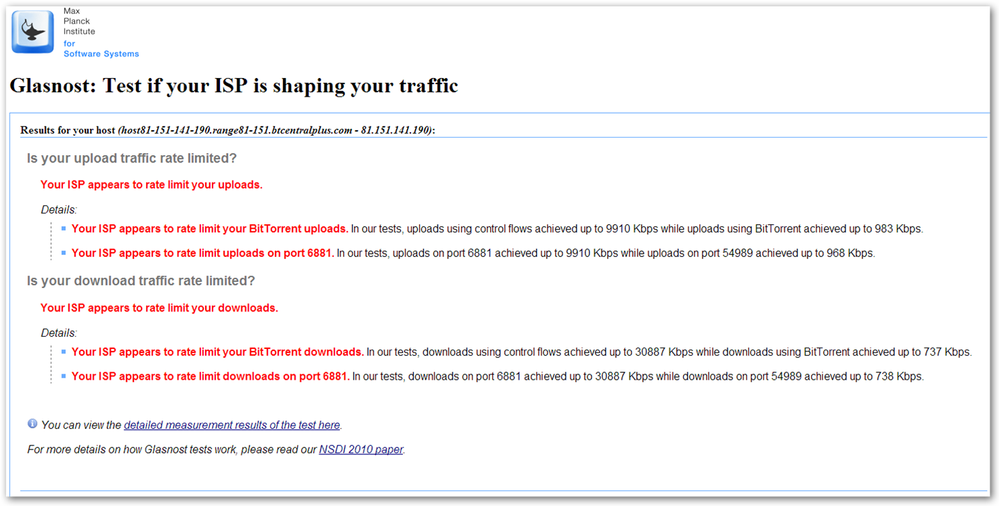Click the 'Details:' label under the upload section
999x506 pixels.
point(59,210)
